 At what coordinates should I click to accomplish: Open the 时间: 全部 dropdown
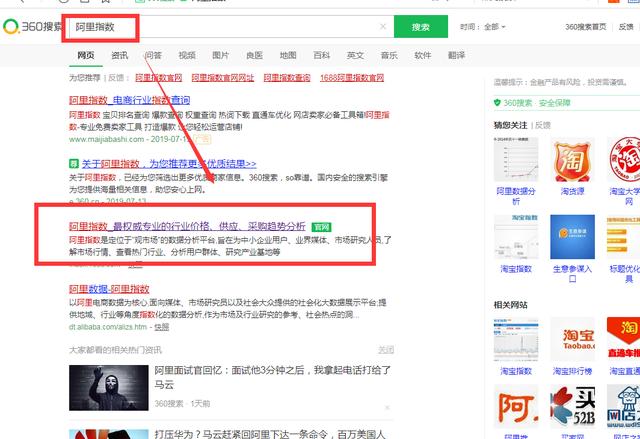pos(482,27)
